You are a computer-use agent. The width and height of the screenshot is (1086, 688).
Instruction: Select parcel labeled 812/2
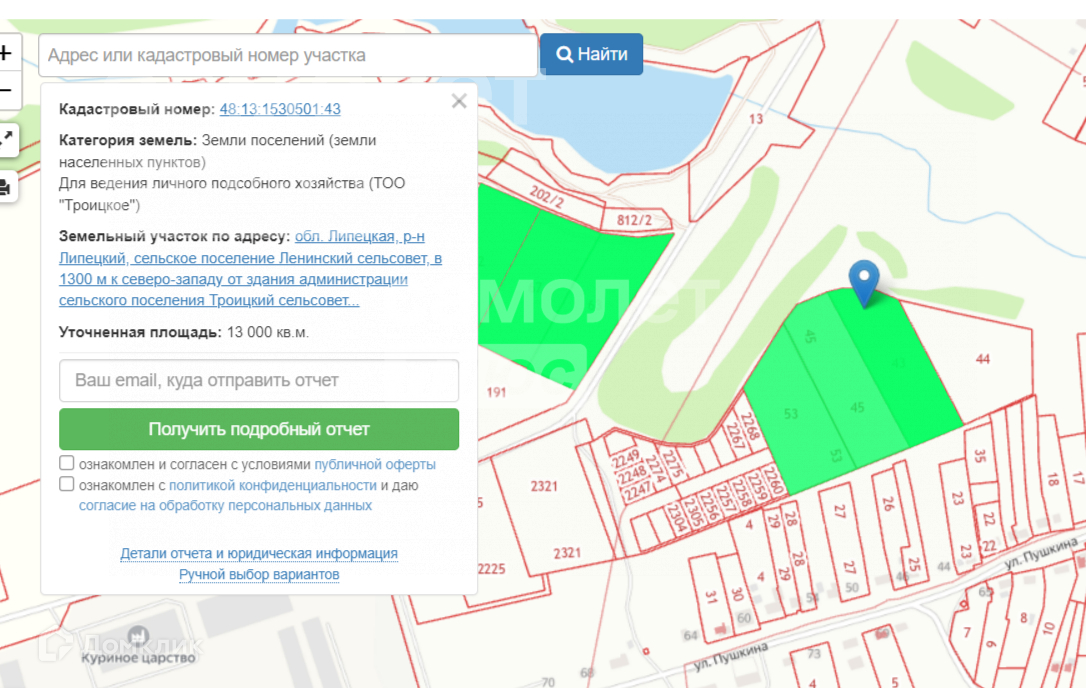point(634,220)
